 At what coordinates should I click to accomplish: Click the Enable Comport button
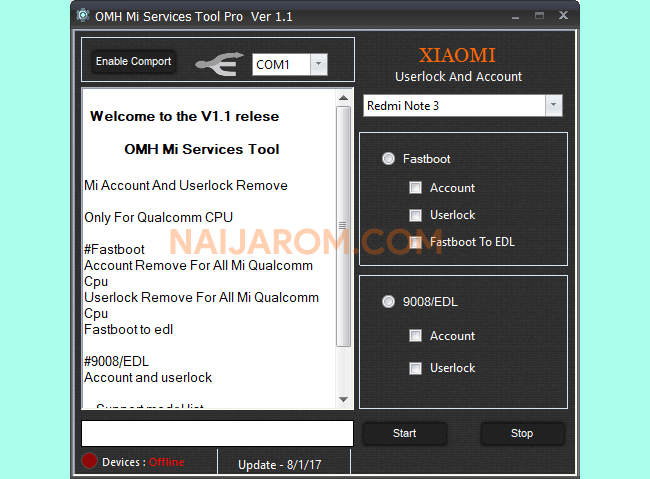coord(133,61)
